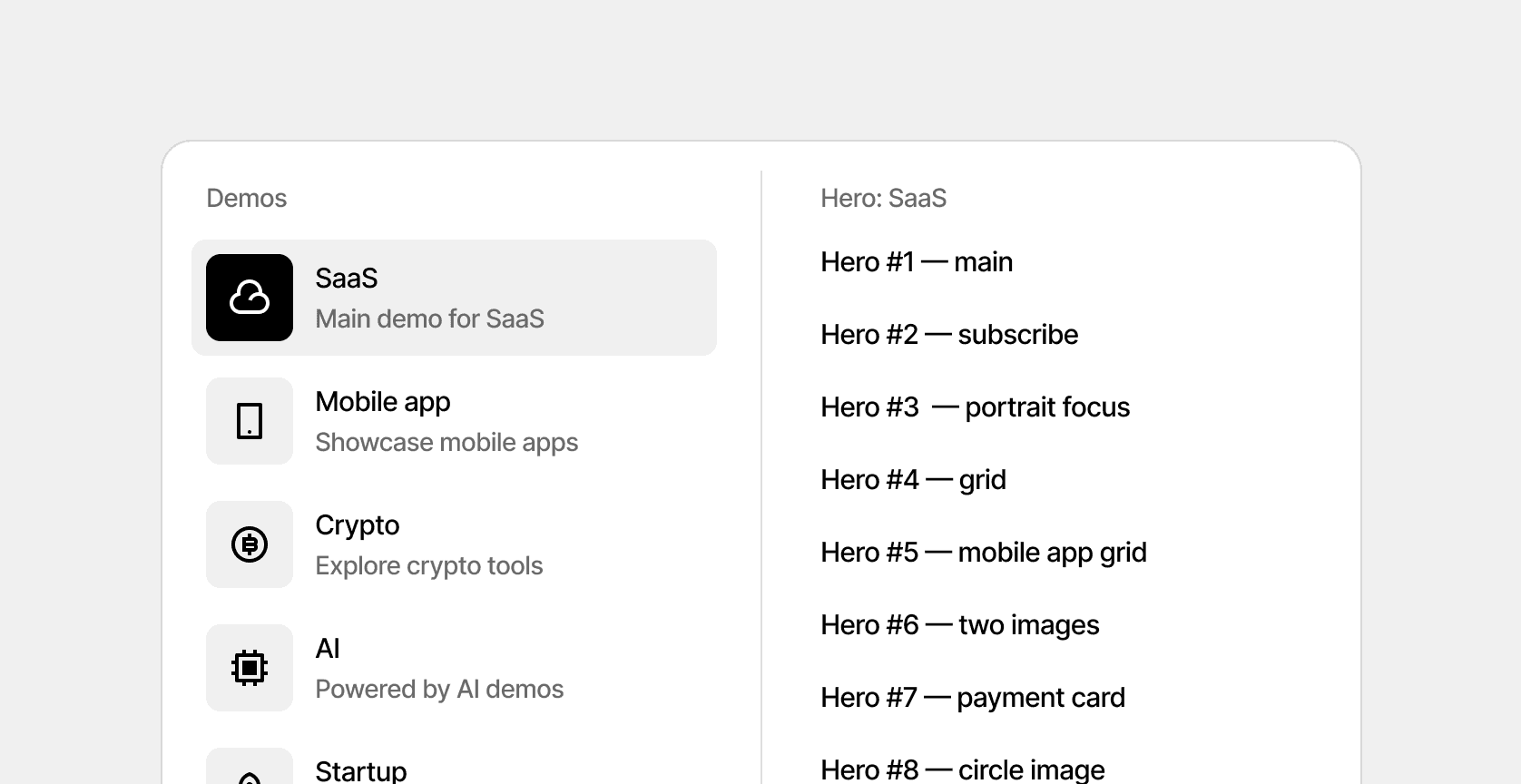
Task: Click the 'Demos' section heading
Action: click(247, 198)
